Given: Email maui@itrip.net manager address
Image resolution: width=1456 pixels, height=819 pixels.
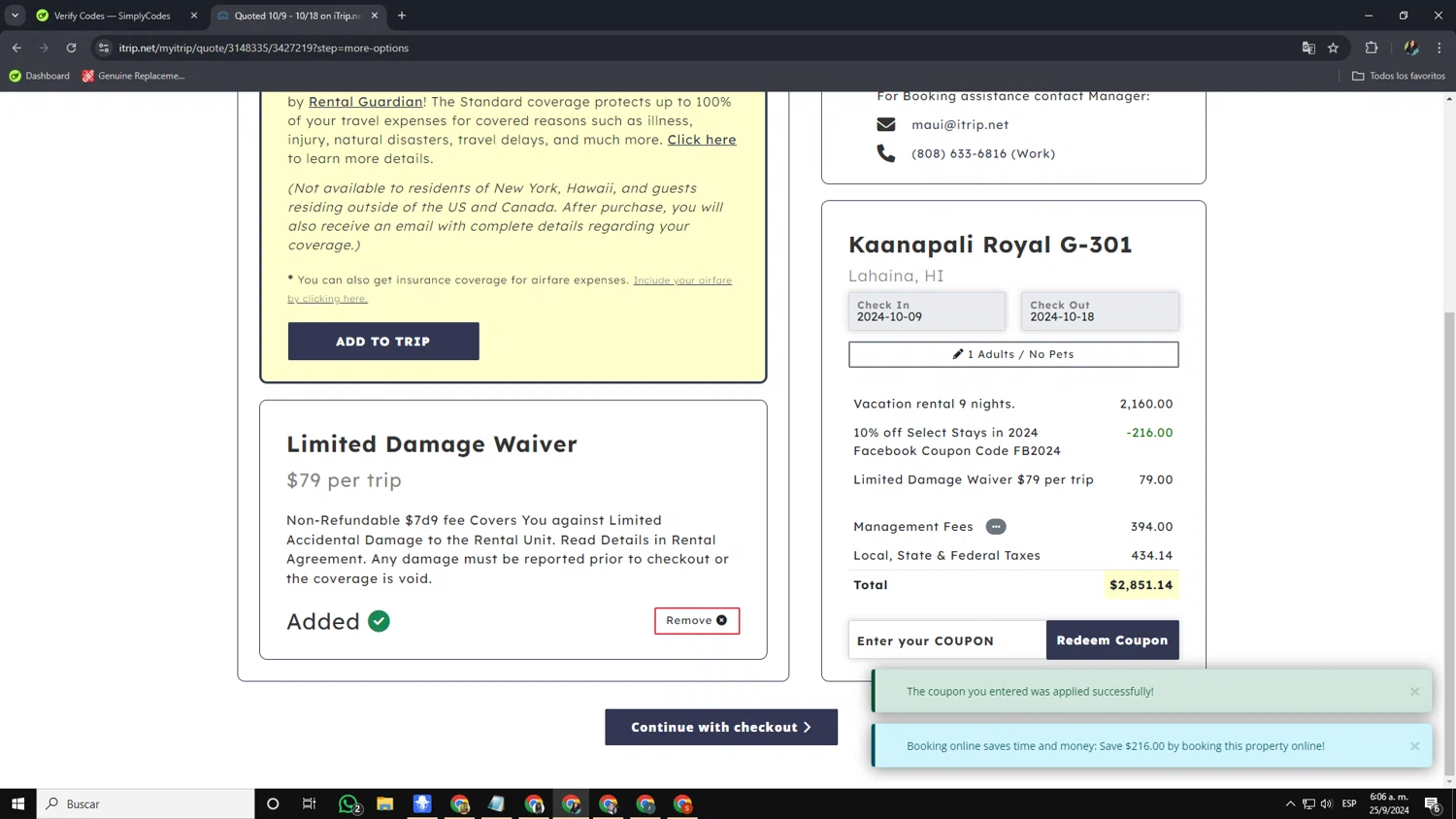Looking at the screenshot, I should 960,124.
